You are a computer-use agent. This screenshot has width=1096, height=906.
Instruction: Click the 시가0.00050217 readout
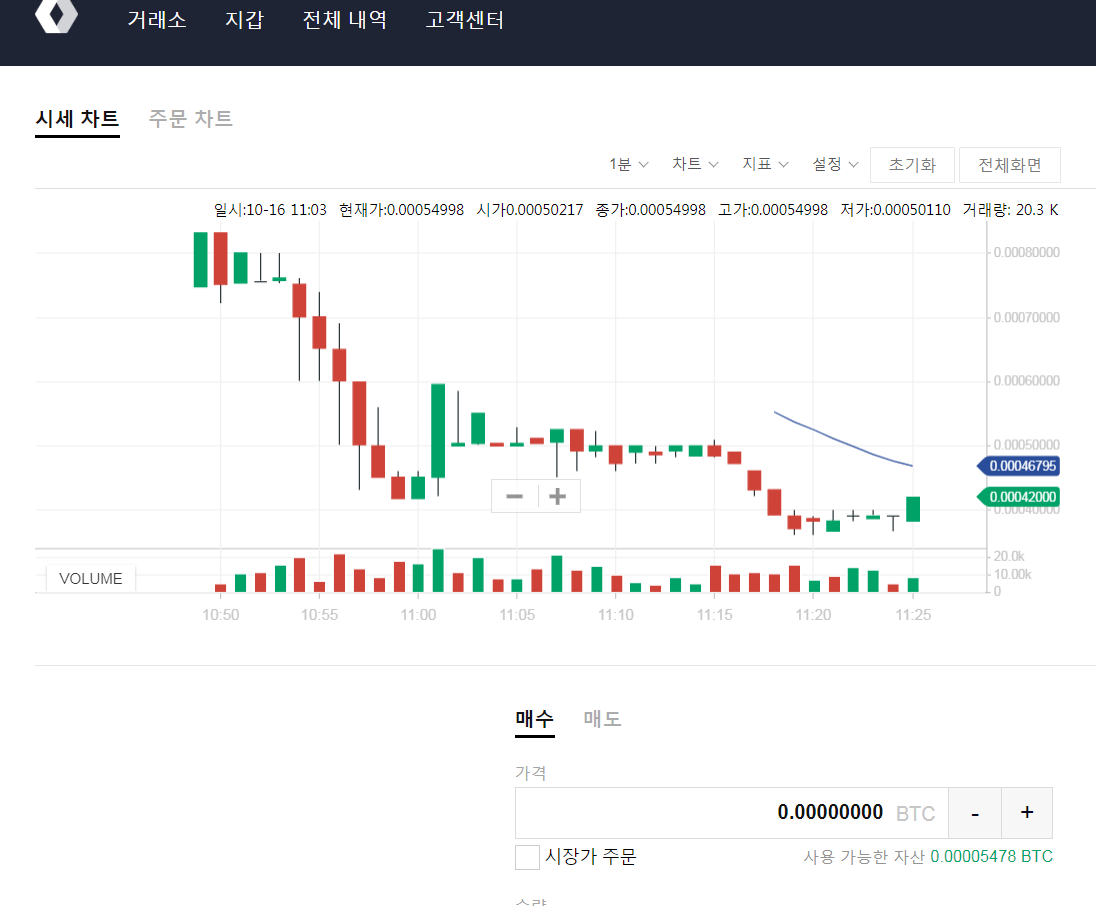pos(530,210)
